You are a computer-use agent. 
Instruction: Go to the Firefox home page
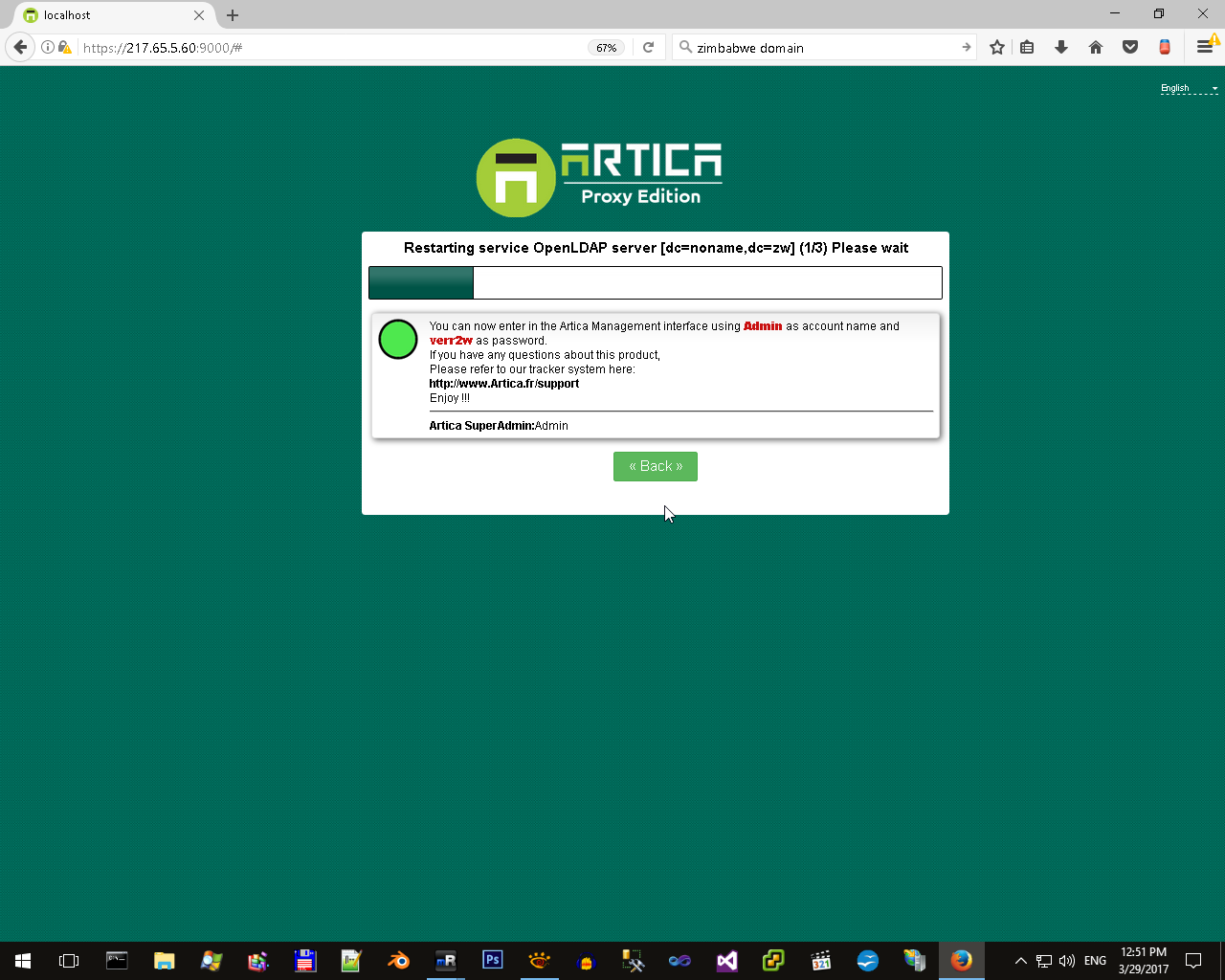coord(1096,47)
